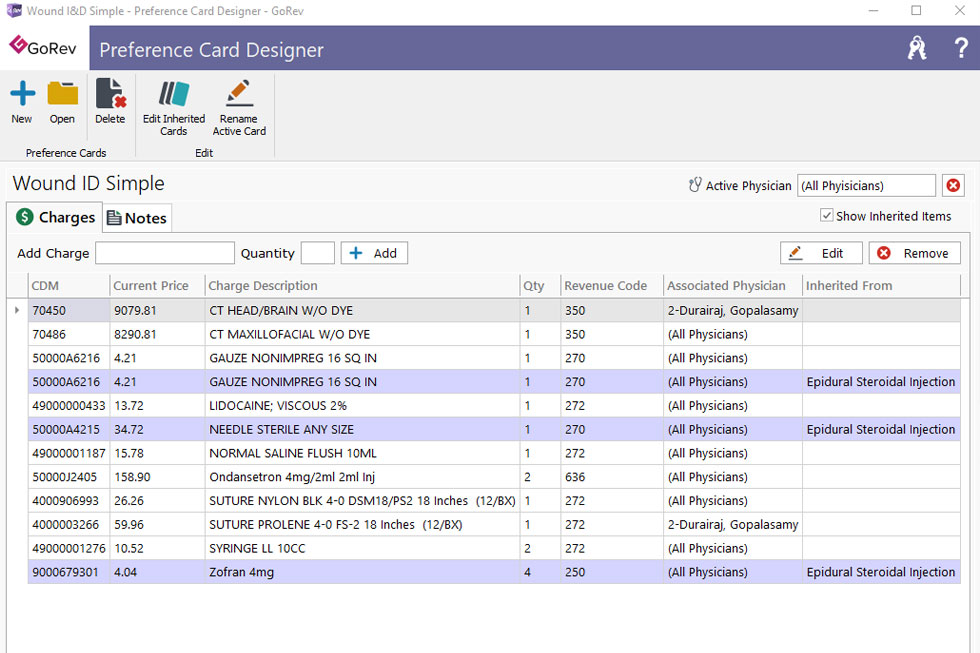The height and width of the screenshot is (653, 980).
Task: Toggle Show Inherited Items checkbox
Action: click(x=826, y=216)
